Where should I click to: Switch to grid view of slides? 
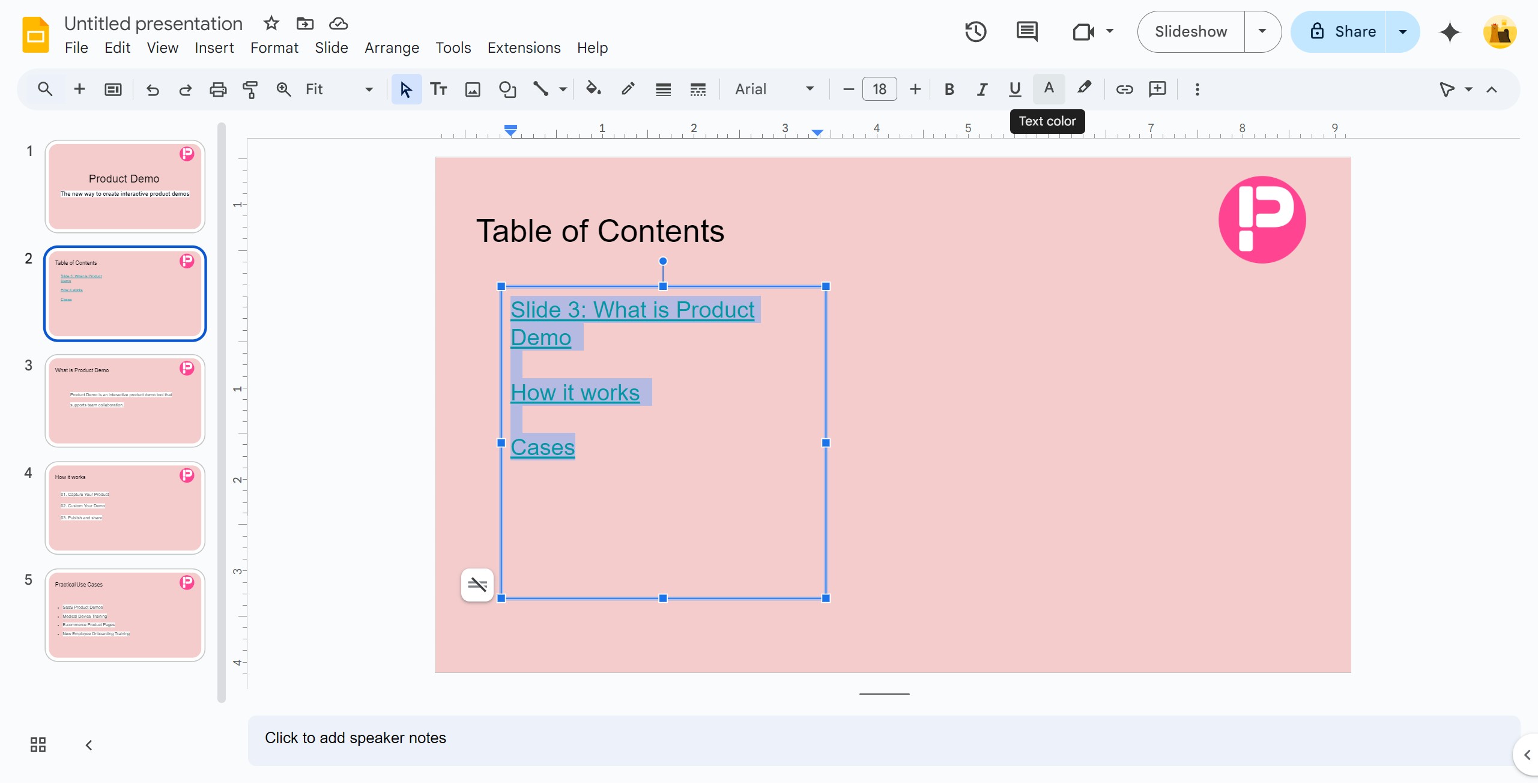tap(38, 745)
